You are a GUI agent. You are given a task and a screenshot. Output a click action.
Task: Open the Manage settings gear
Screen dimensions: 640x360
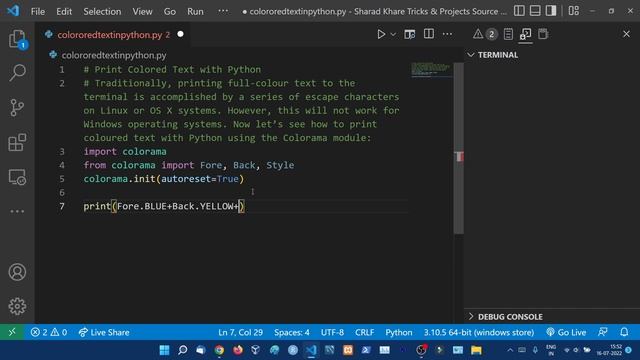coord(17,306)
